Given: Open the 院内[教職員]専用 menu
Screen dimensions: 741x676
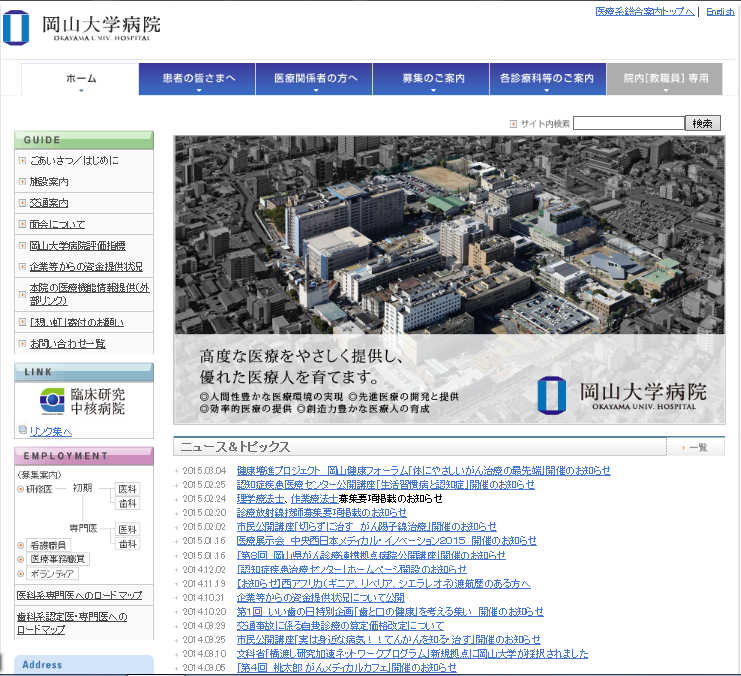Looking at the screenshot, I should tap(665, 79).
